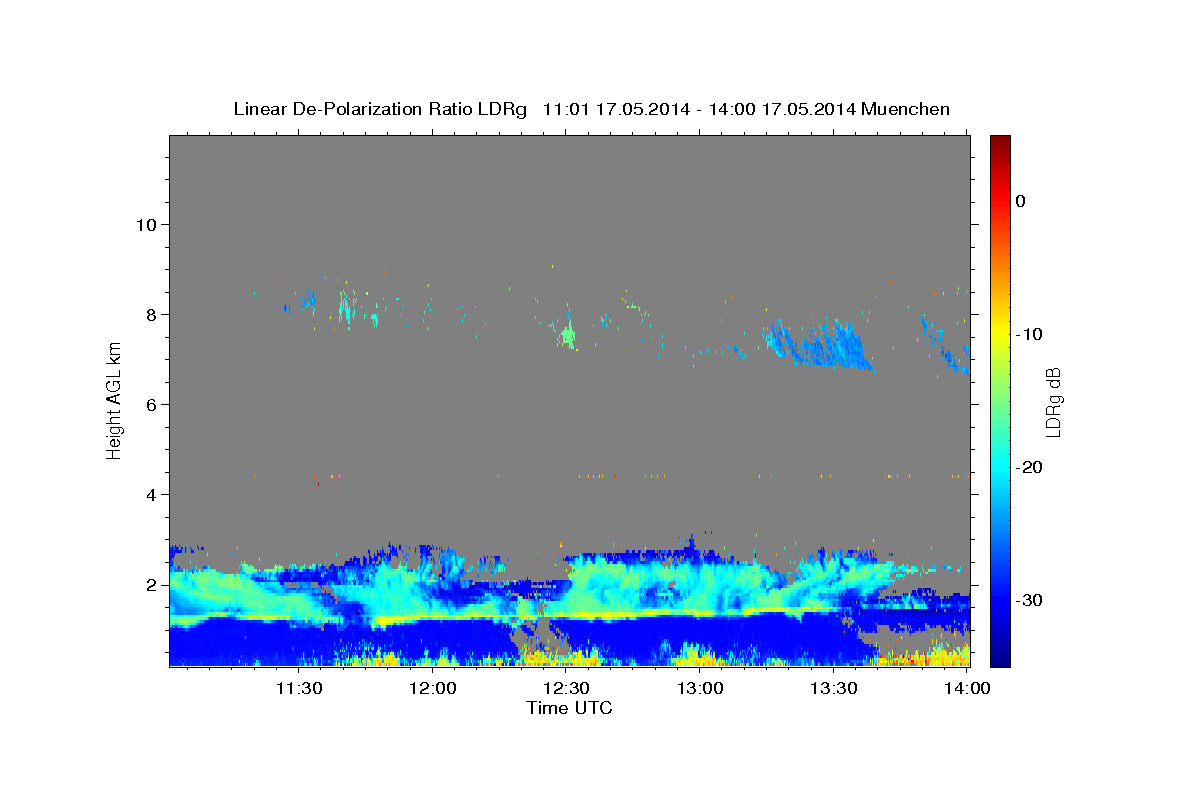Click the height tick label 4
1200x800 pixels.
click(x=150, y=494)
